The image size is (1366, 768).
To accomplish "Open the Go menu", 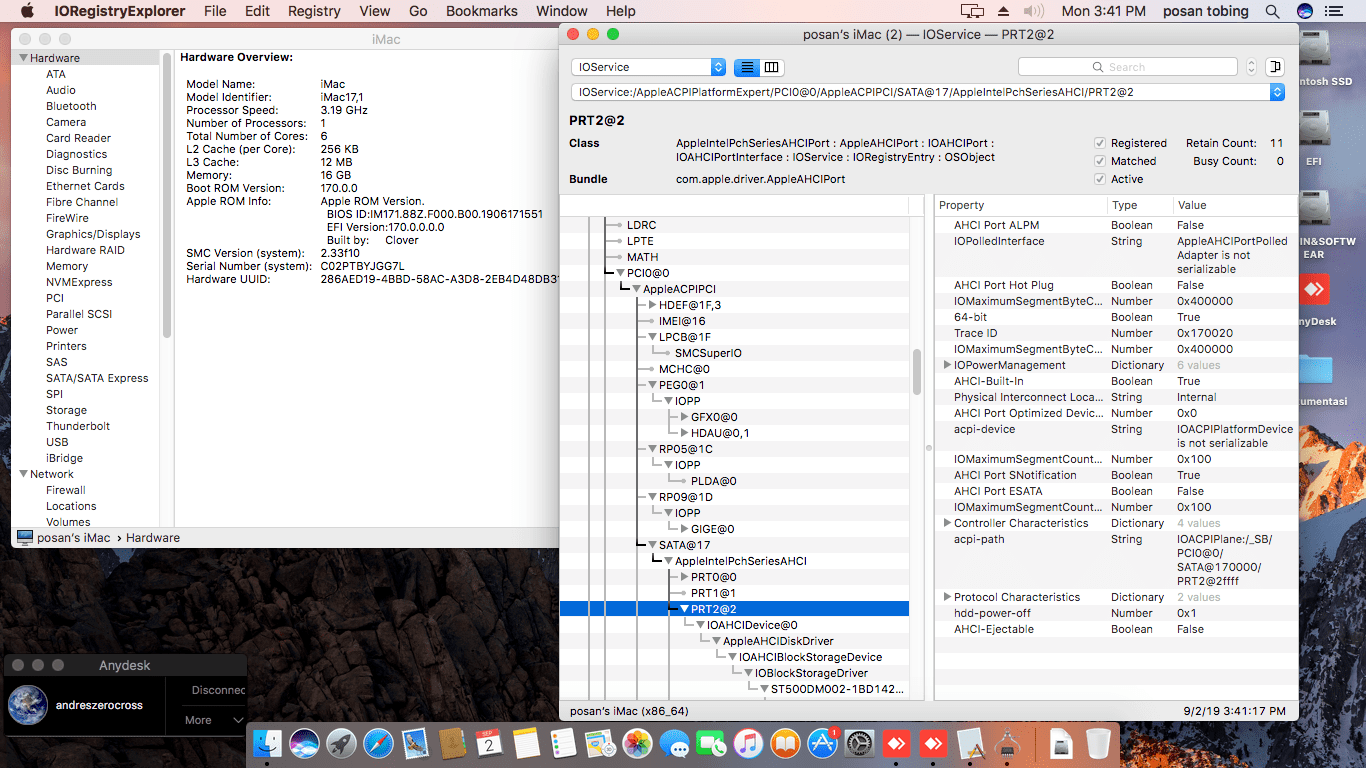I will tap(418, 11).
